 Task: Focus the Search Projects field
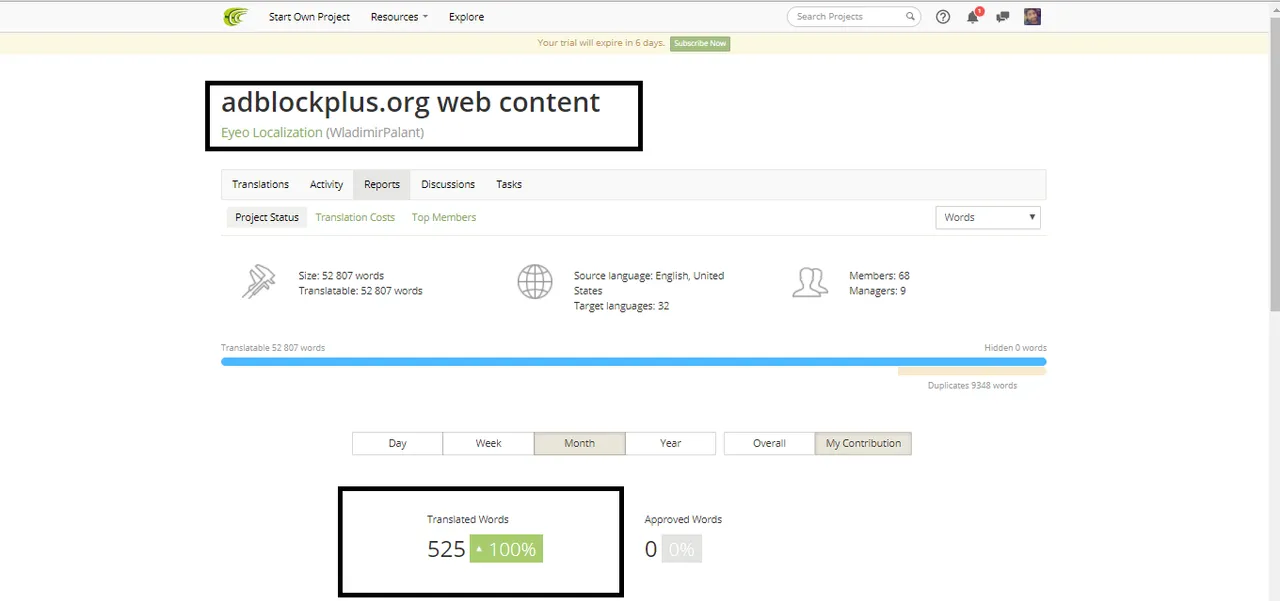[x=853, y=17]
